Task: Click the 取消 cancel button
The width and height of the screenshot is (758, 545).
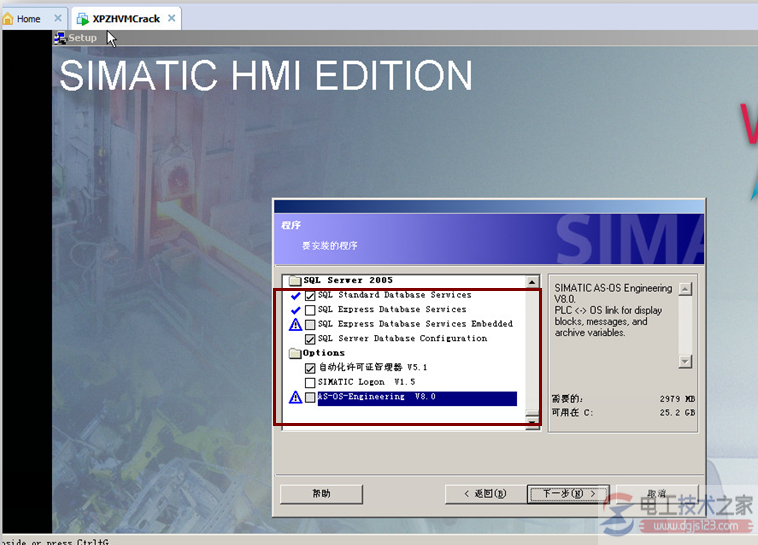Action: 657,494
